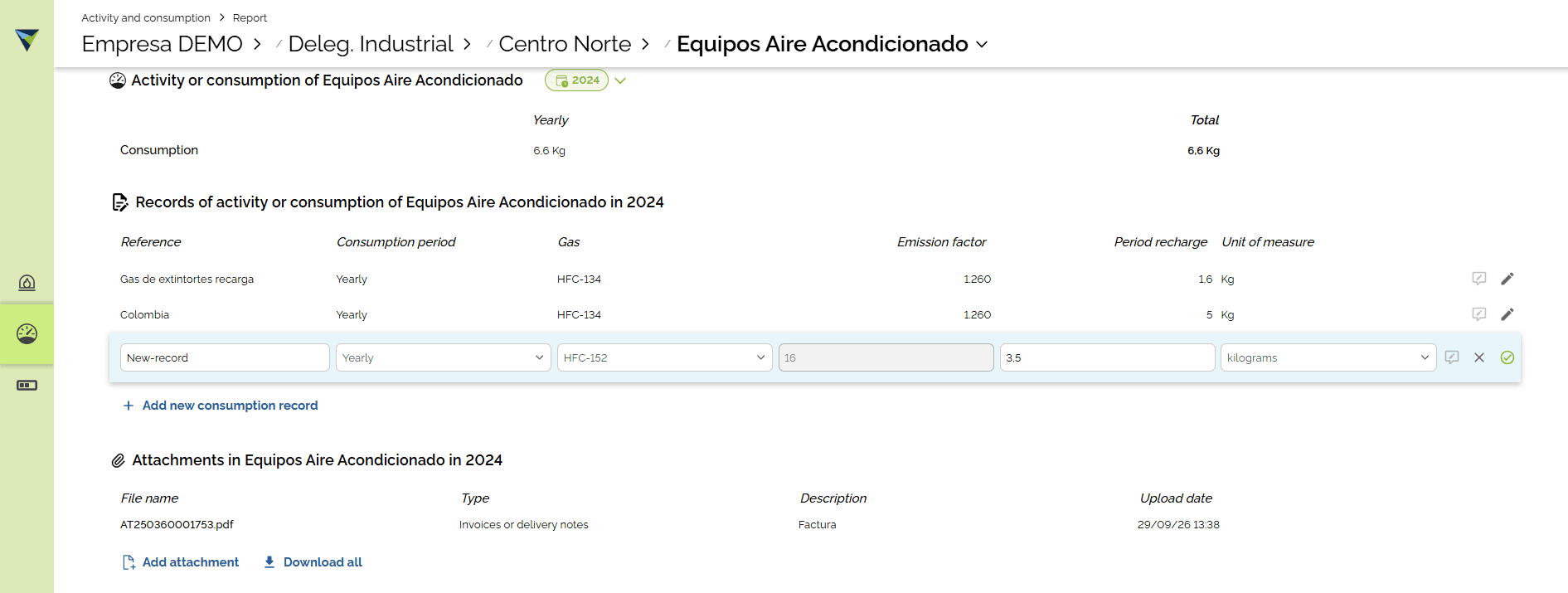The image size is (1568, 593).
Task: Click the File name column header
Action: [149, 498]
